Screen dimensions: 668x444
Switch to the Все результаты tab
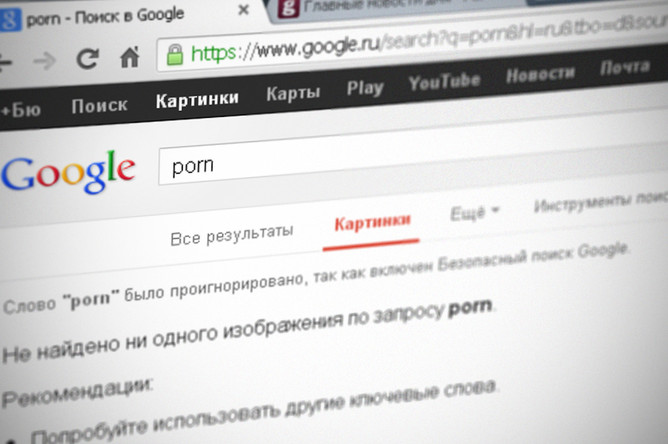[x=232, y=235]
